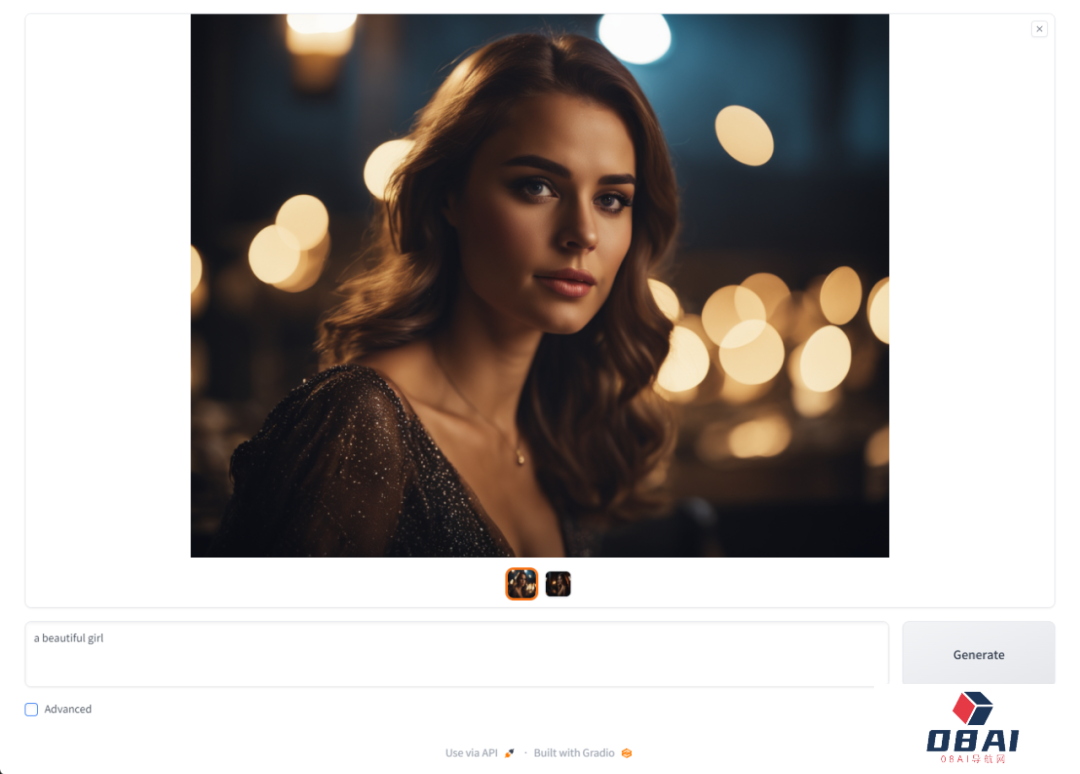Click the large generated portrait image
Screen dimensions: 1080x774
pyautogui.click(x=539, y=285)
